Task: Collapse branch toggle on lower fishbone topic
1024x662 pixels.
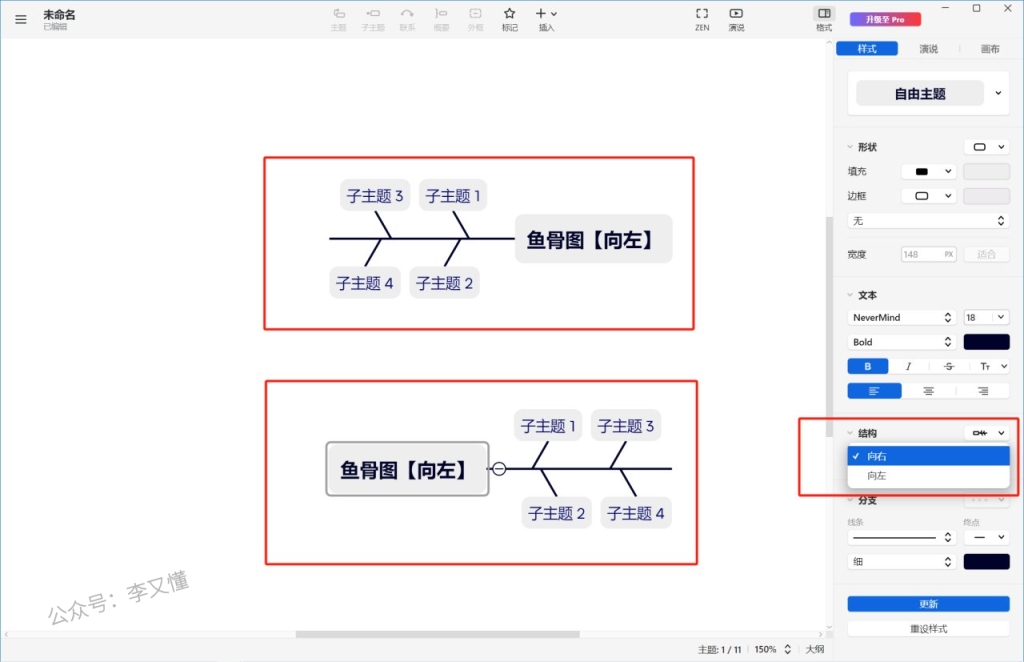Action: 499,469
